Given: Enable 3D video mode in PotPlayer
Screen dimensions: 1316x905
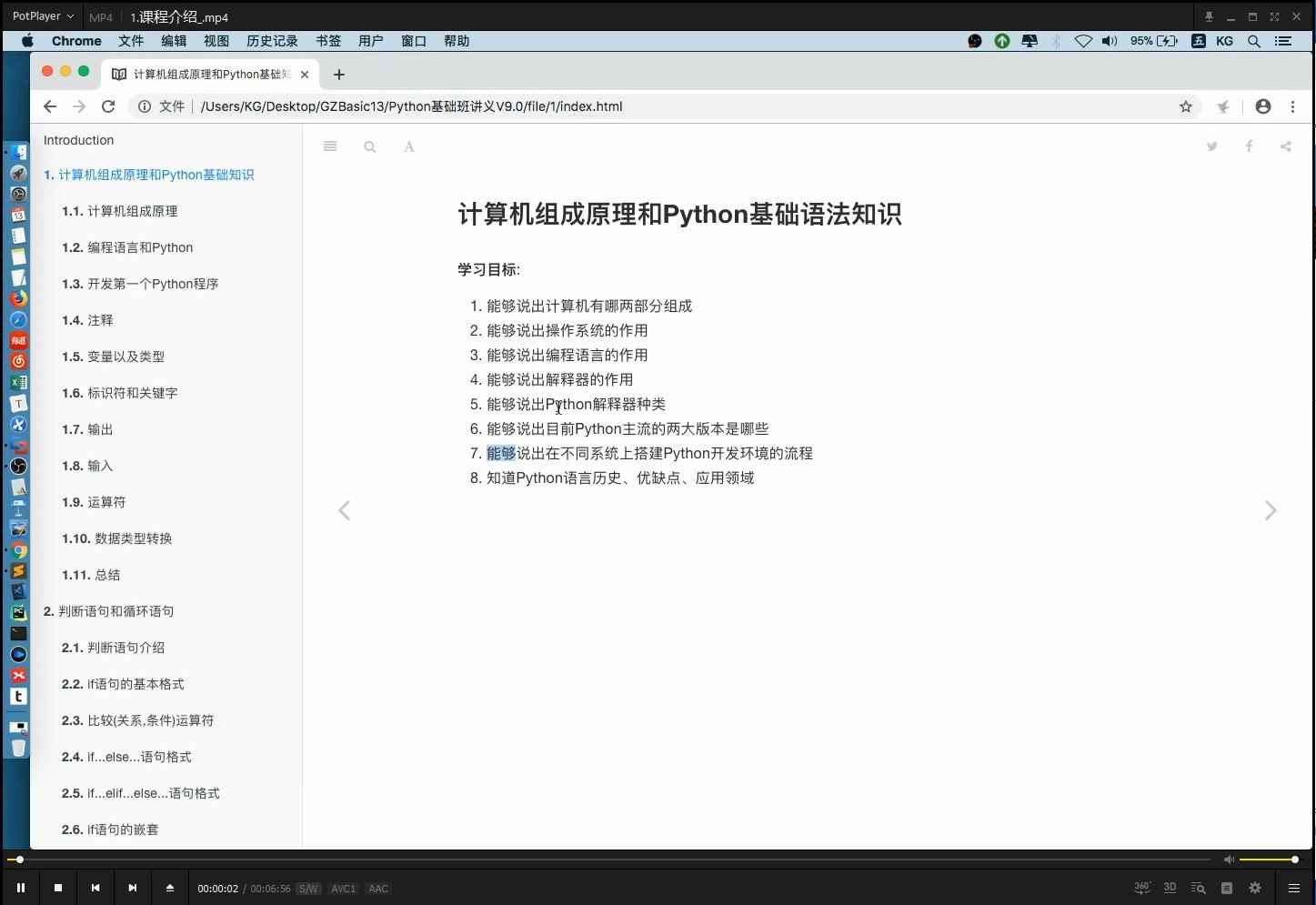Looking at the screenshot, I should (1170, 888).
